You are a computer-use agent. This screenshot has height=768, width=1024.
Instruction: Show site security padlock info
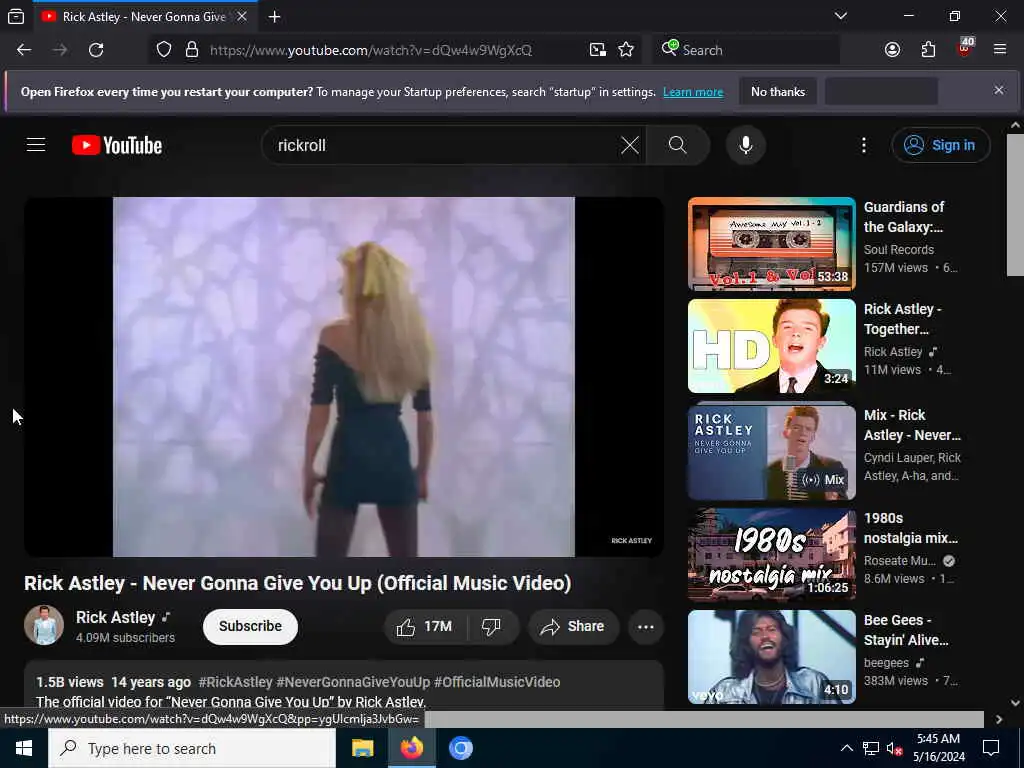pyautogui.click(x=192, y=50)
